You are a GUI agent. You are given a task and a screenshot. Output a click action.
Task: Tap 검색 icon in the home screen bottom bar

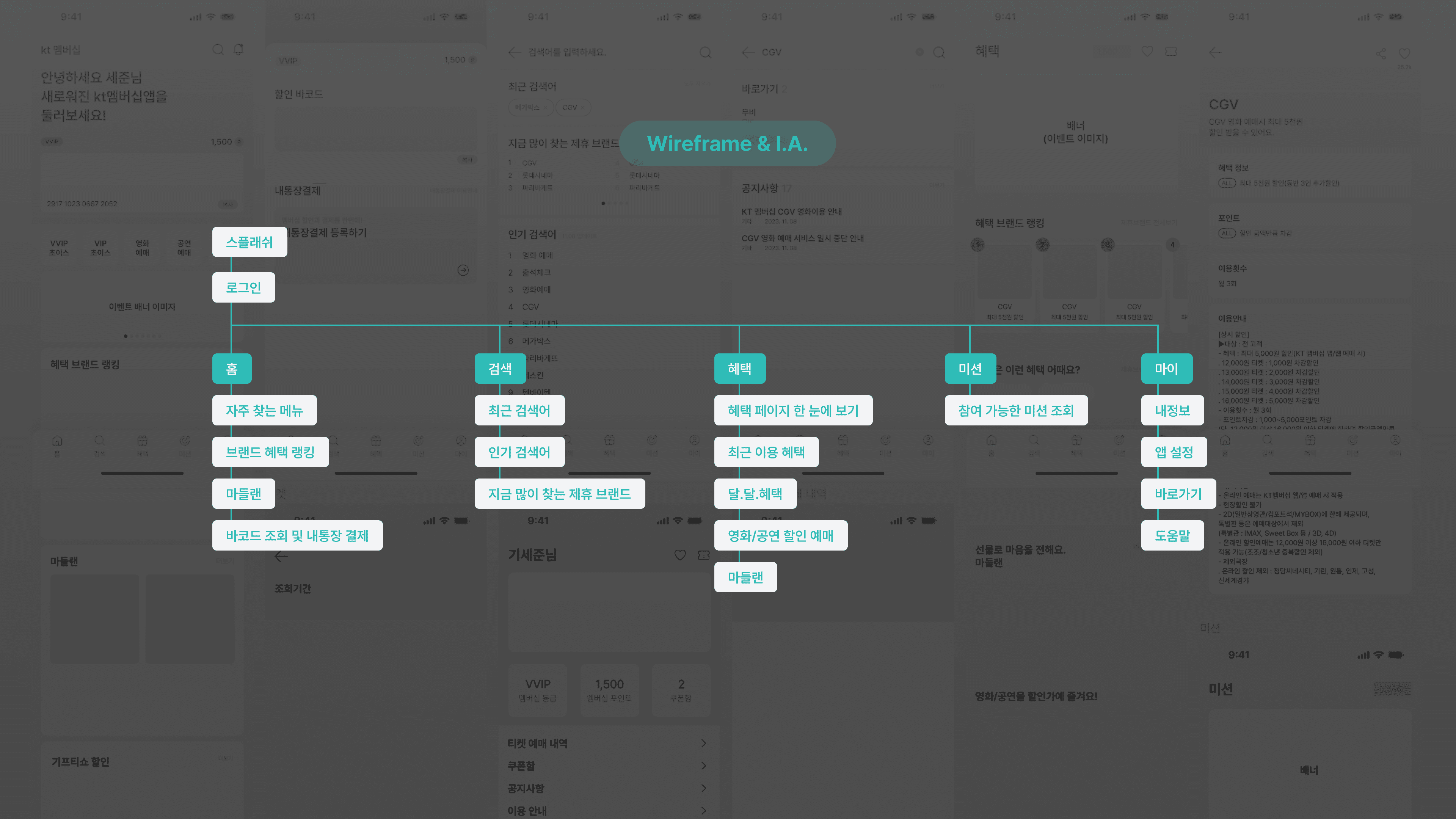point(99,445)
